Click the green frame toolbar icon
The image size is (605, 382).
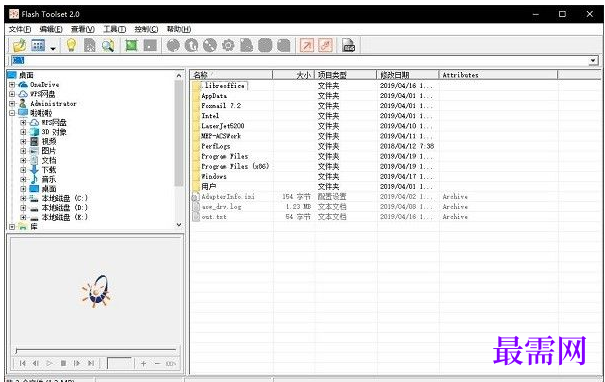pyautogui.click(x=131, y=46)
